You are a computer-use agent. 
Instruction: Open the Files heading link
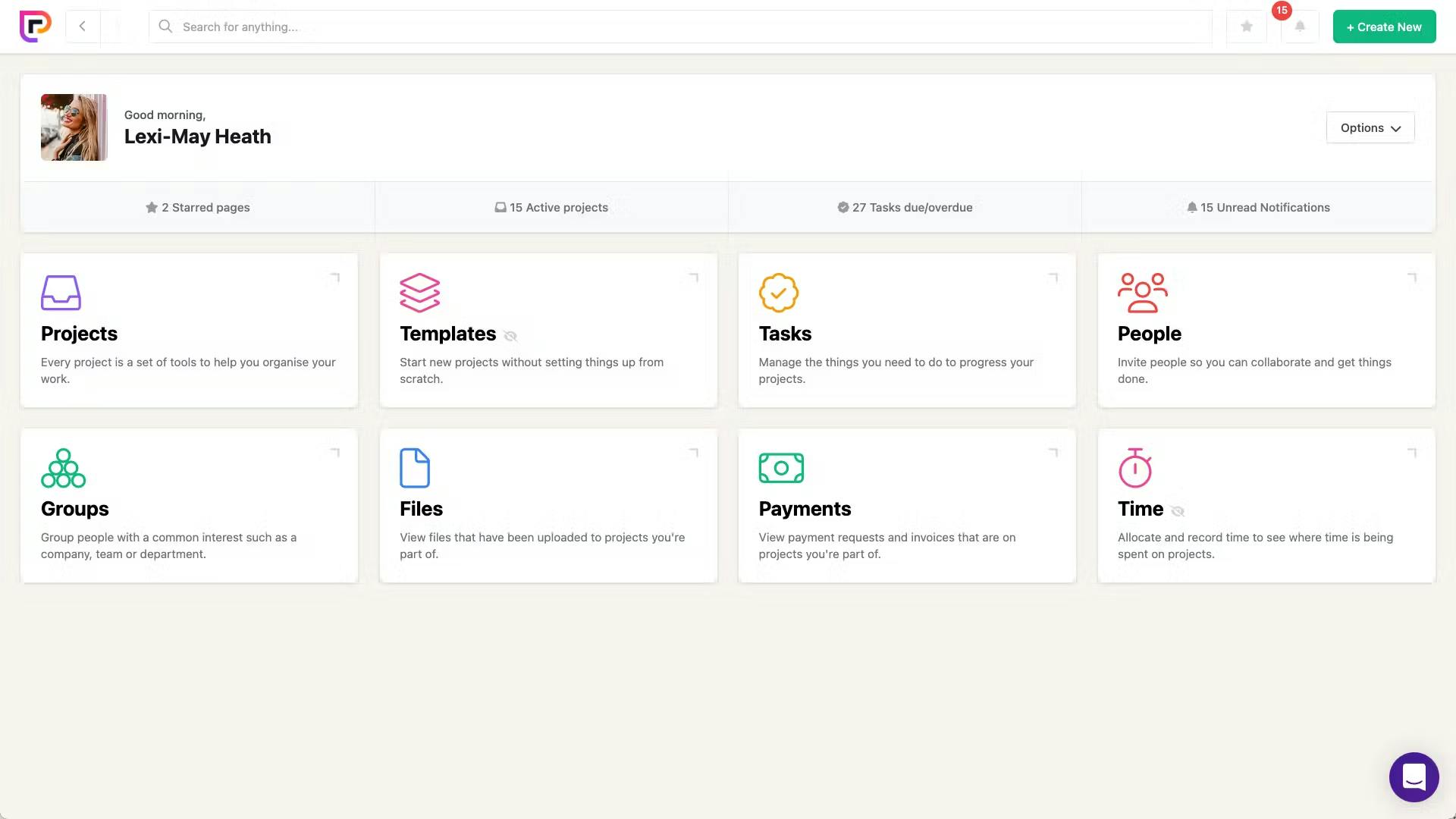click(x=421, y=509)
